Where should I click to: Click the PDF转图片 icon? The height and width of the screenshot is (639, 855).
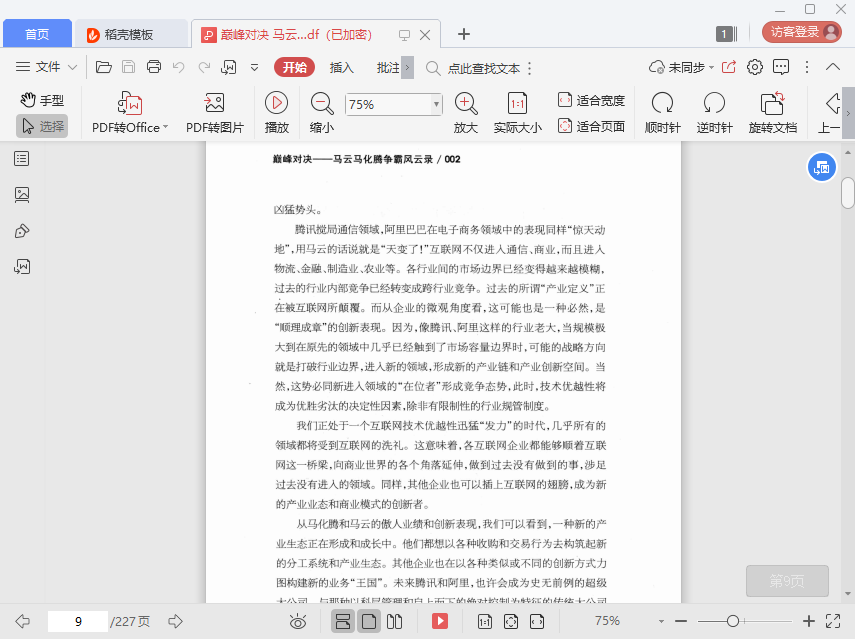[214, 103]
